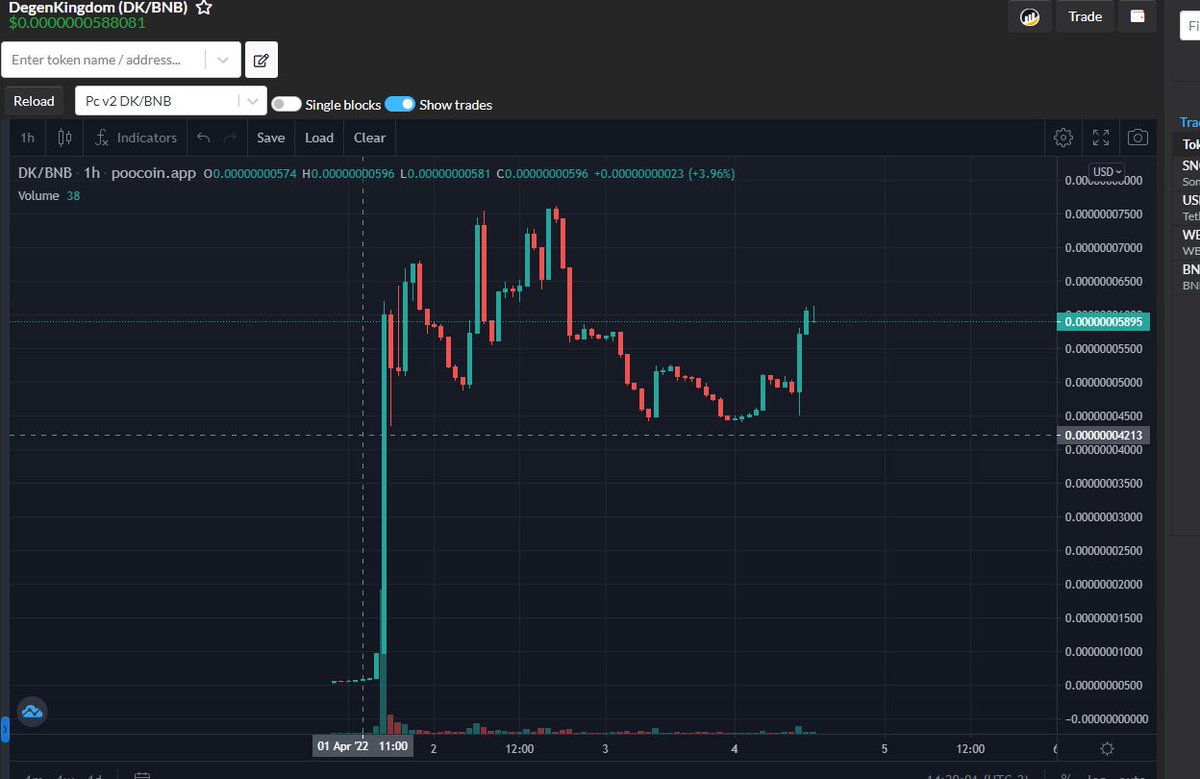The image size is (1200, 779).
Task: Expand the token name input dropdown arrow
Action: [222, 60]
